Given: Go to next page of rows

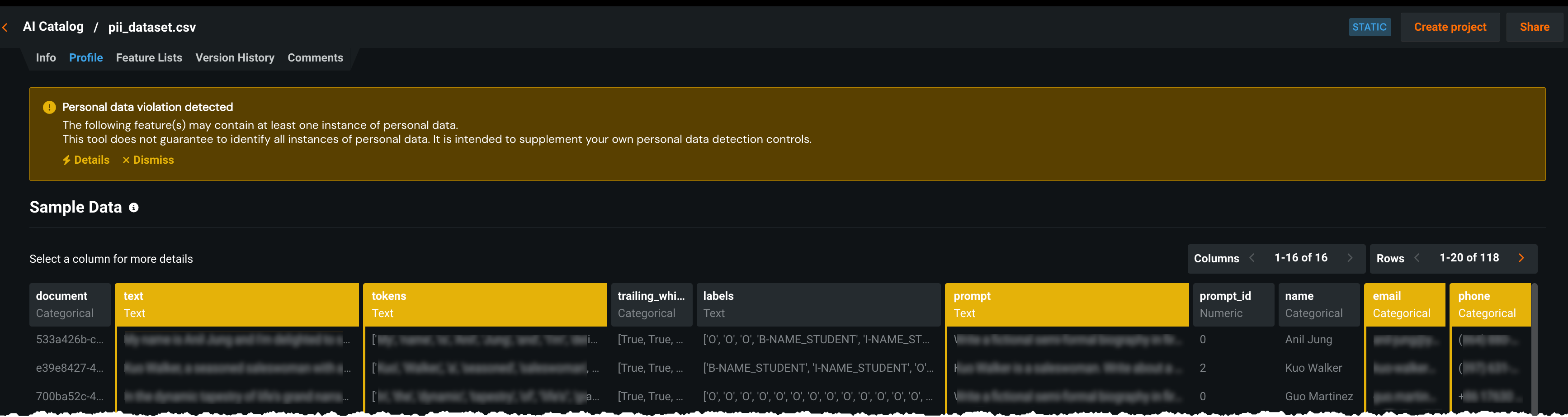Looking at the screenshot, I should 1521,258.
